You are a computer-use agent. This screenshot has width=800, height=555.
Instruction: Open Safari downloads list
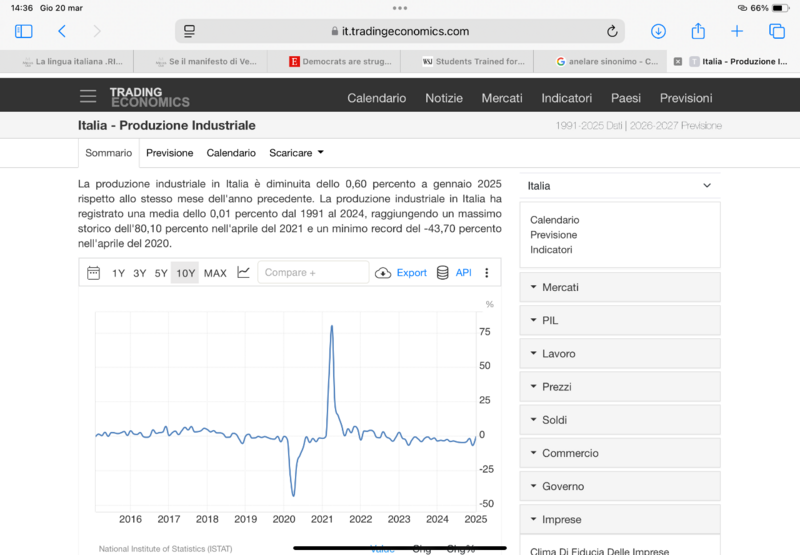tap(658, 32)
